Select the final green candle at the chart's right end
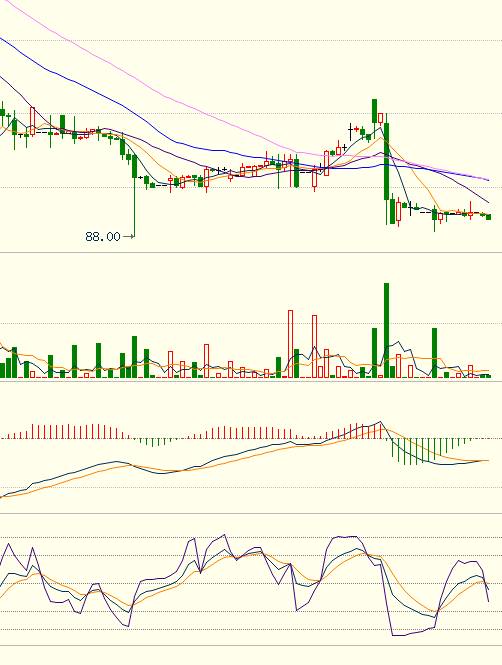 [x=489, y=217]
